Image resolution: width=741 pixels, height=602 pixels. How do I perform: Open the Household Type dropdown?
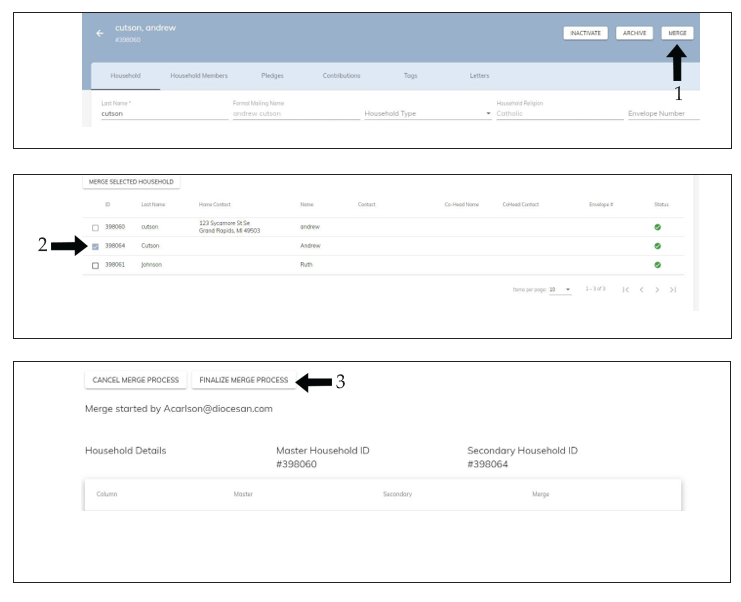(427, 114)
